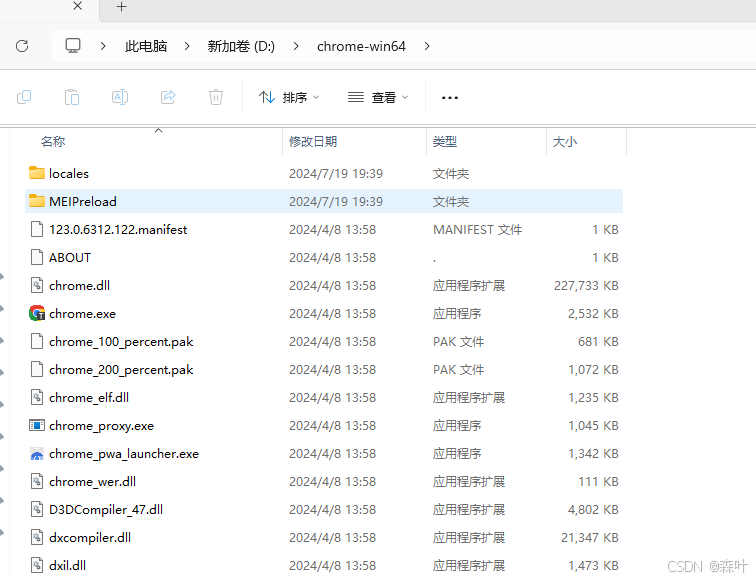
Task: Select the ABOUT file name
Action: (x=70, y=257)
